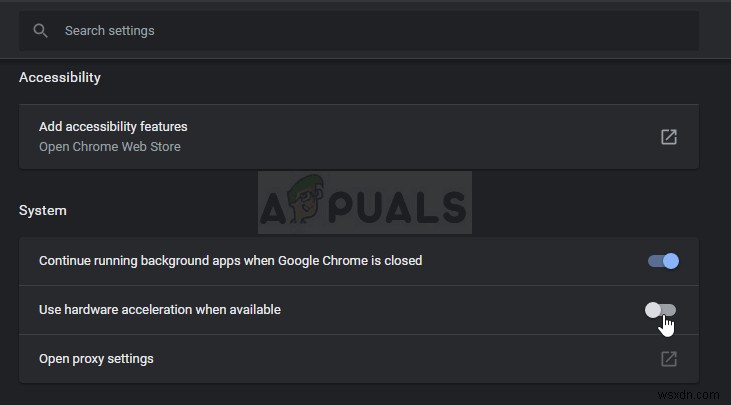Select the Open proxy settings label
The image size is (731, 405).
pyautogui.click(x=96, y=359)
